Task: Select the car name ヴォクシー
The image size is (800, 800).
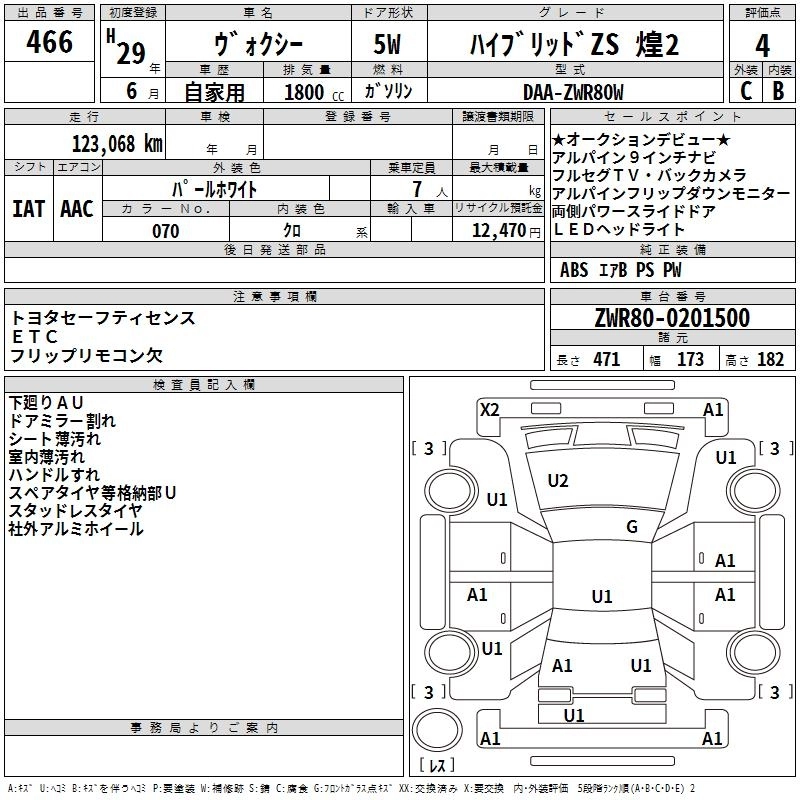Action: point(259,44)
